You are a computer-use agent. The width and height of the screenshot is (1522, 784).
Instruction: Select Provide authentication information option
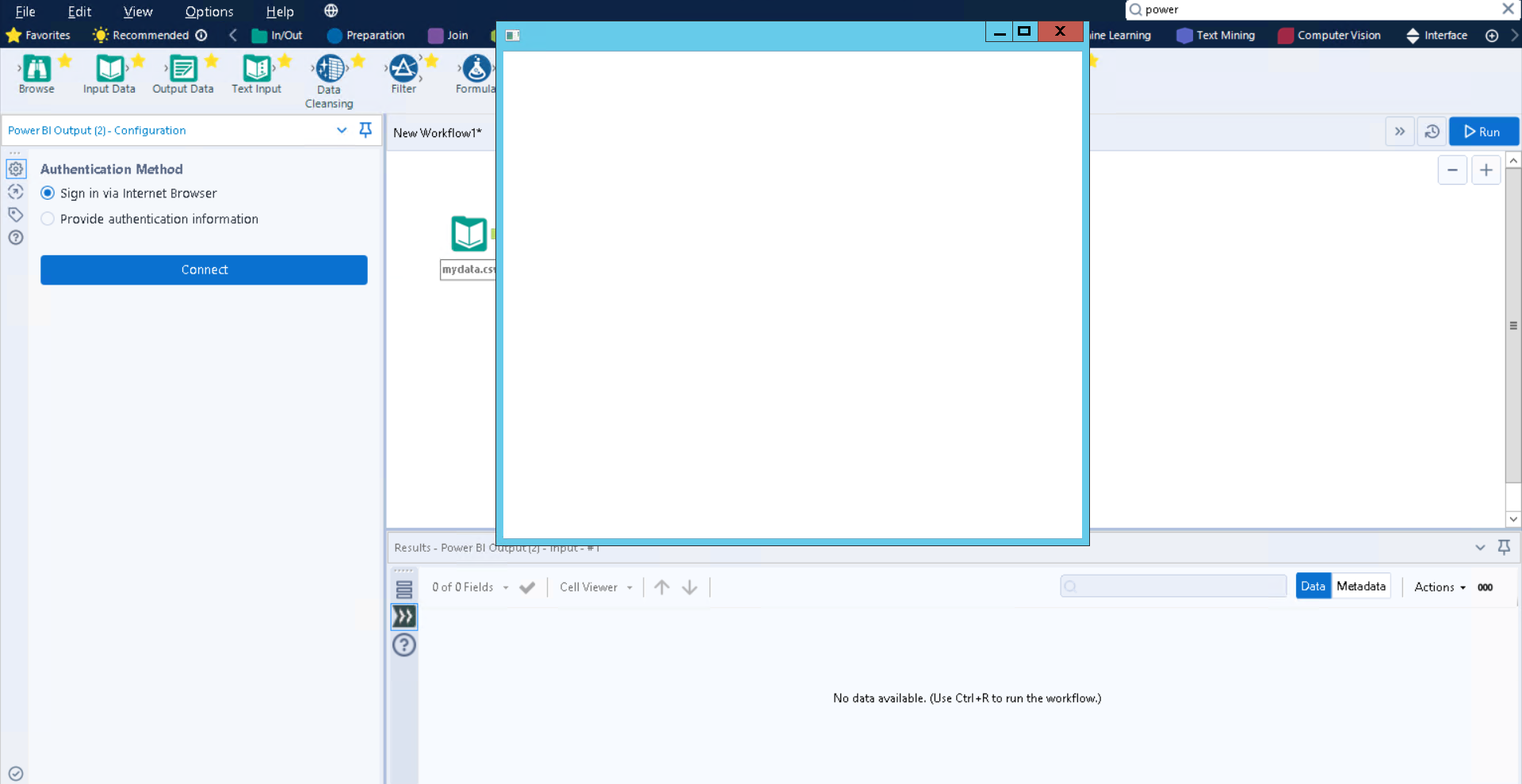point(48,219)
